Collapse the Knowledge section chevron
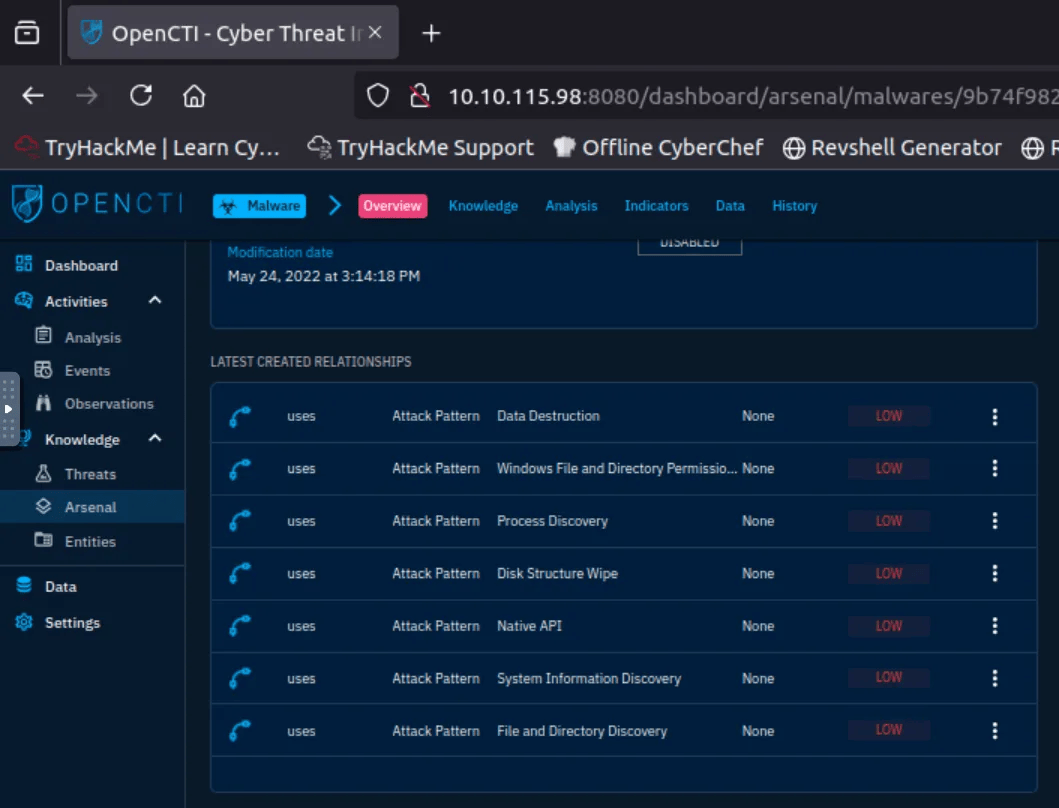1059x808 pixels. click(x=155, y=439)
